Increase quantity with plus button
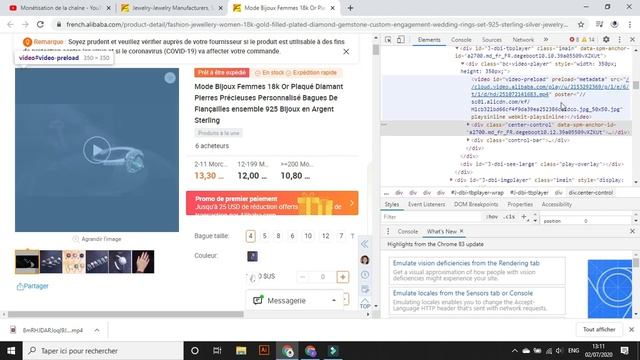640x360 pixels. pos(342,277)
